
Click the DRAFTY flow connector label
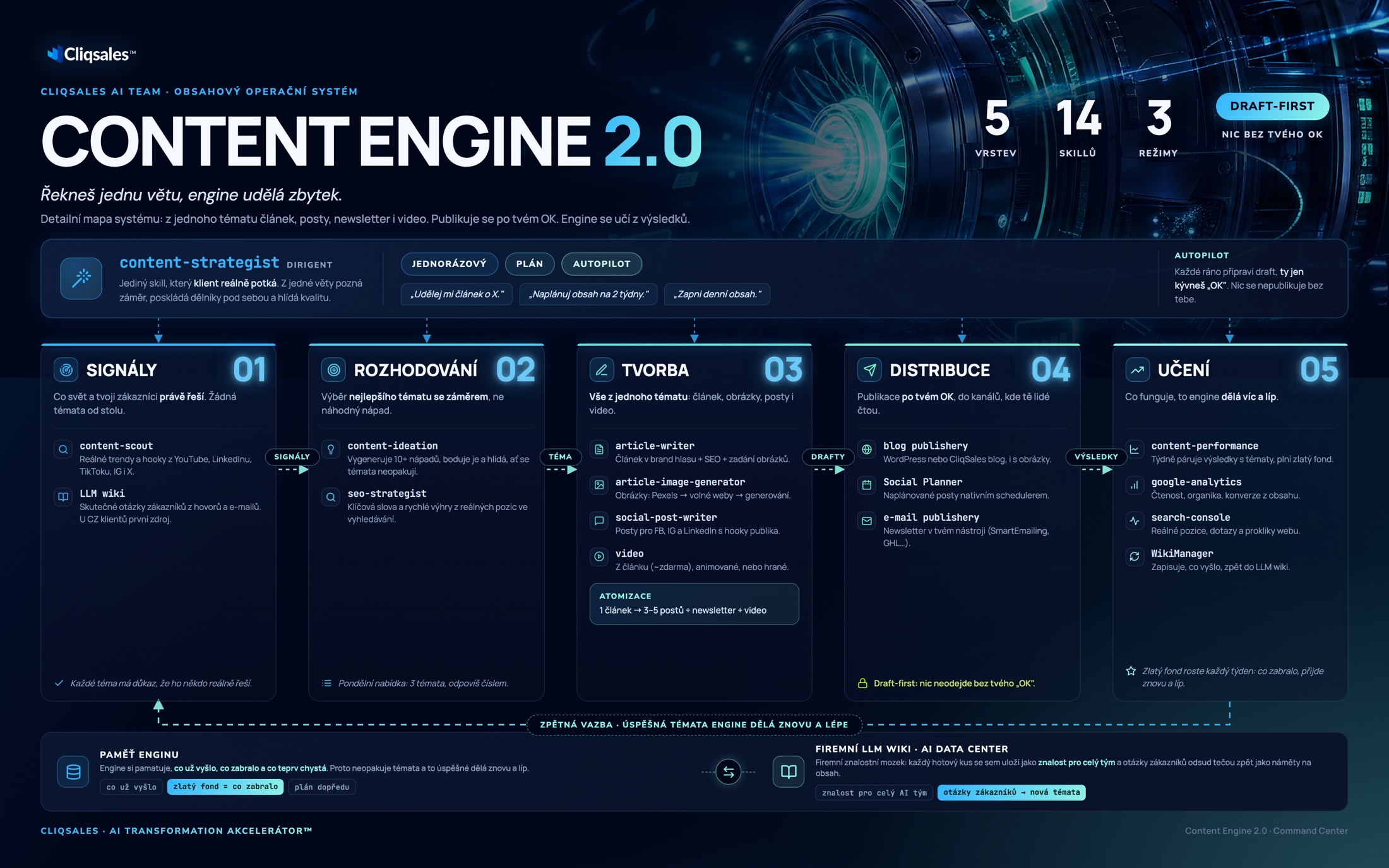pos(828,456)
